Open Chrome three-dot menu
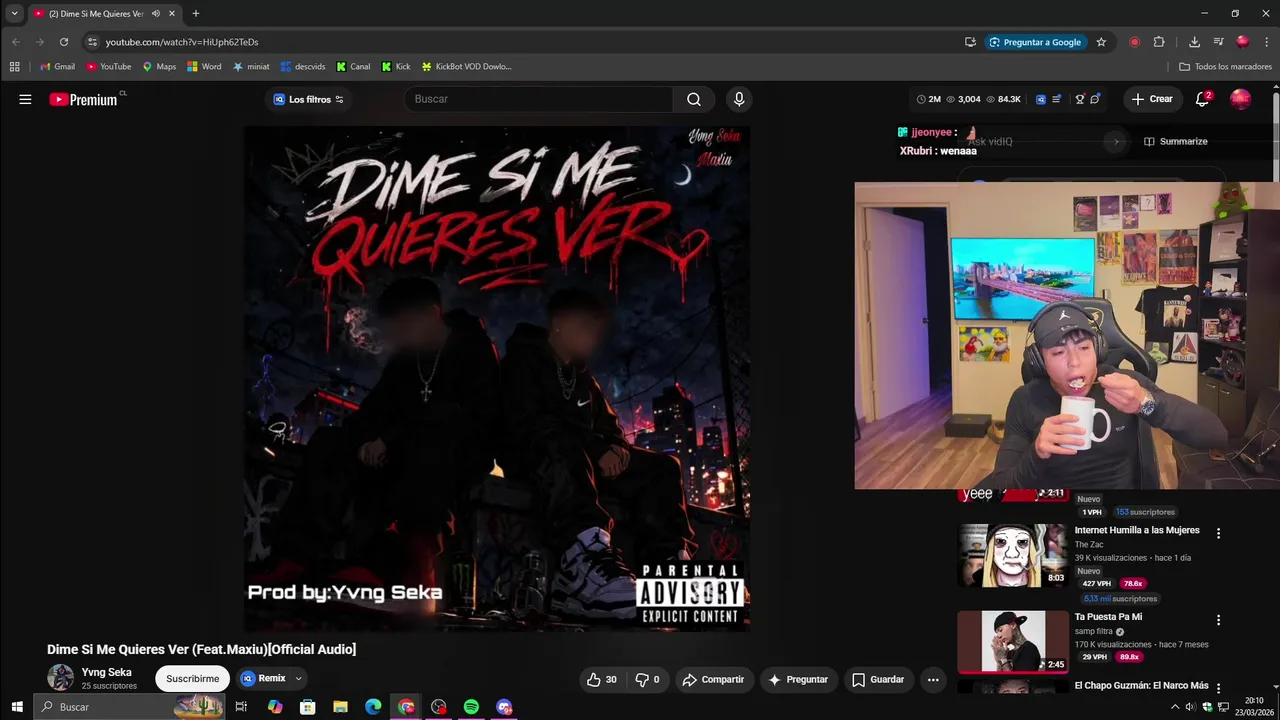Screen dimensions: 1280x720 tap(1267, 42)
